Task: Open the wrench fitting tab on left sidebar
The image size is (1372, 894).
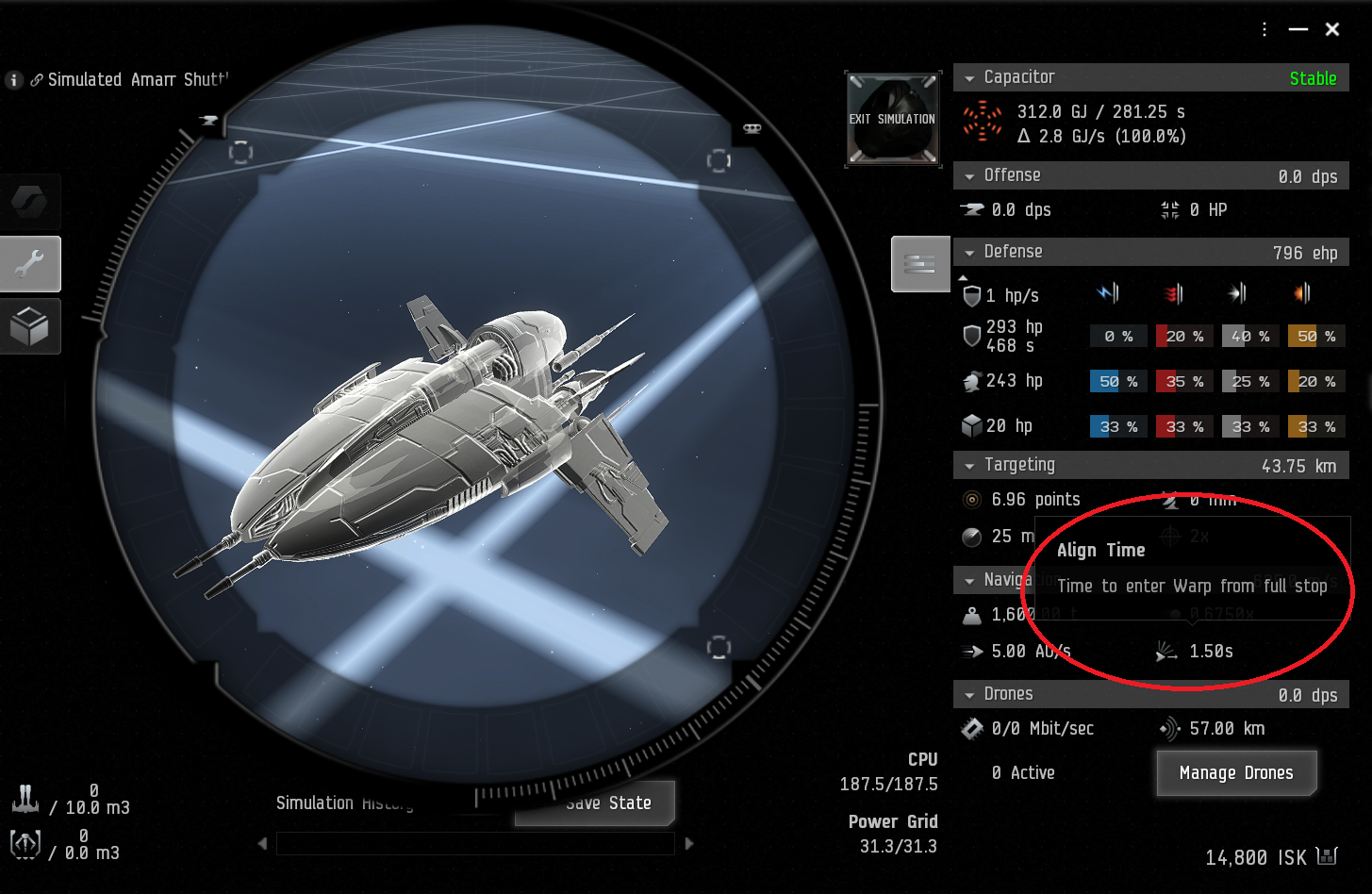Action: click(x=30, y=264)
